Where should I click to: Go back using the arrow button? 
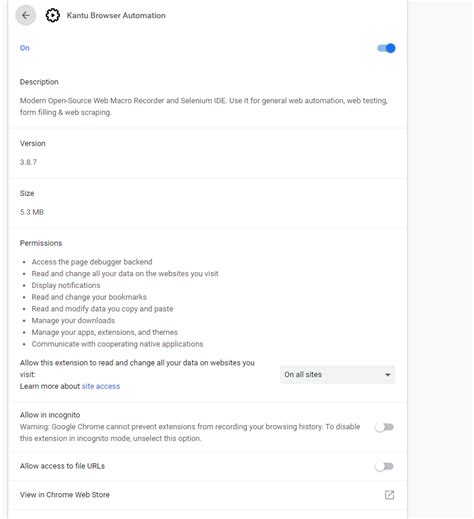point(26,15)
